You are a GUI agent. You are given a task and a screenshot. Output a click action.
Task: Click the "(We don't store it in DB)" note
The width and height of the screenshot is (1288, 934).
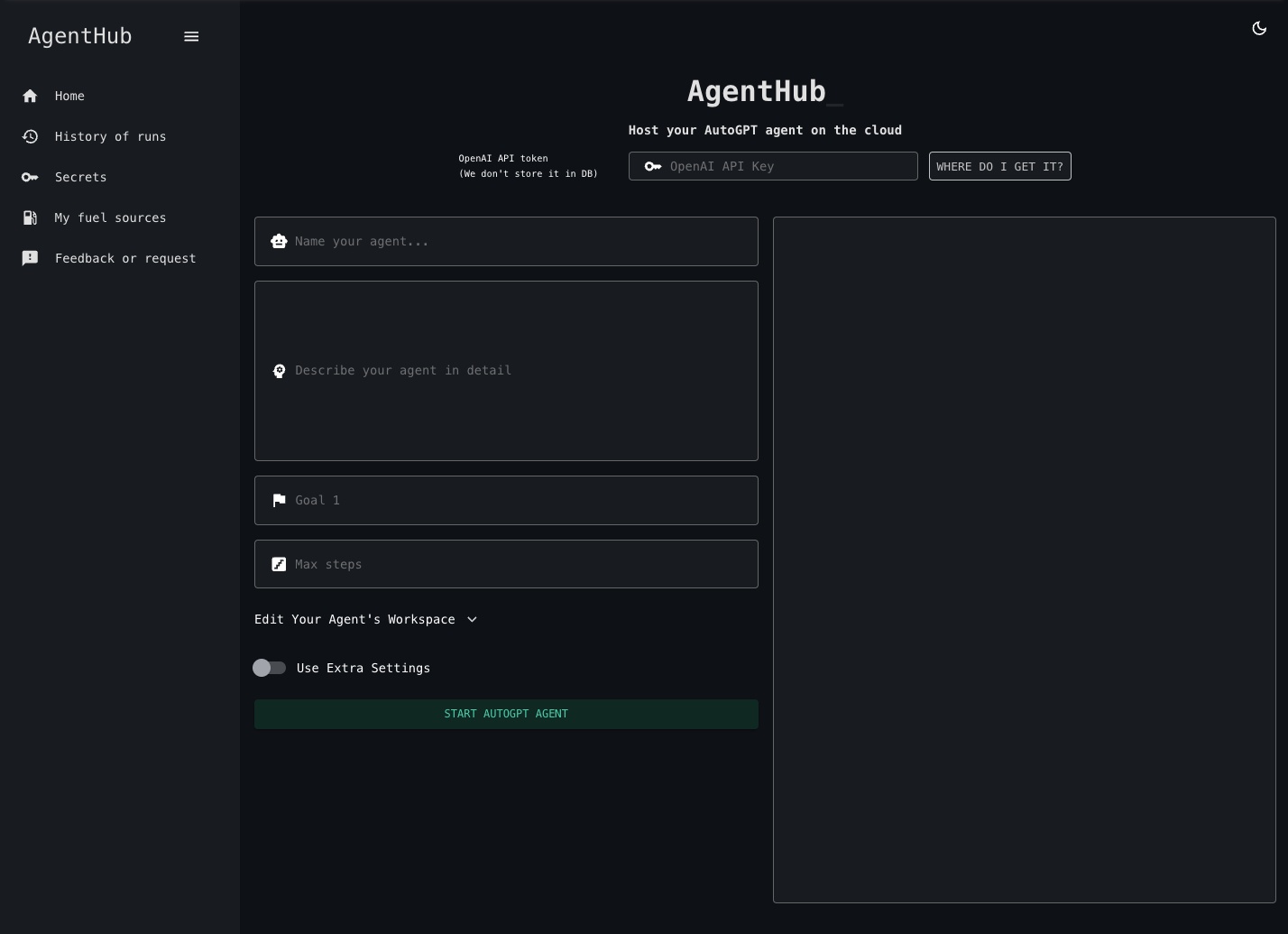[528, 173]
